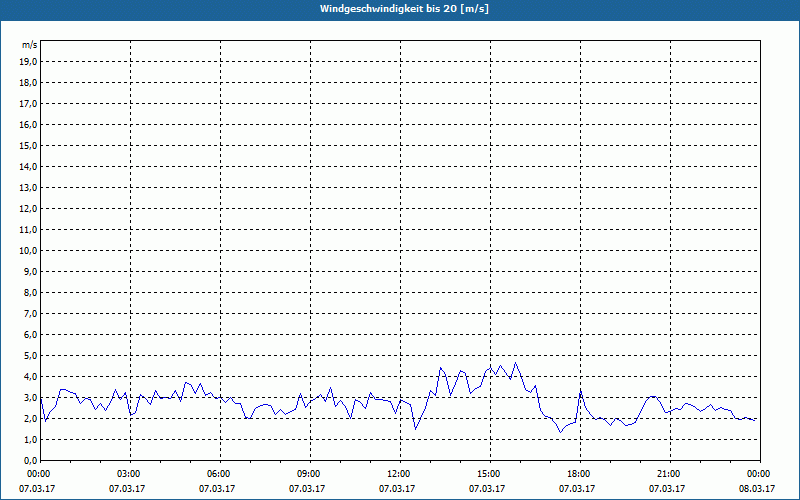800x500 pixels.
Task: Click the 07.03.17 date under 12:00
Action: click(x=397, y=489)
